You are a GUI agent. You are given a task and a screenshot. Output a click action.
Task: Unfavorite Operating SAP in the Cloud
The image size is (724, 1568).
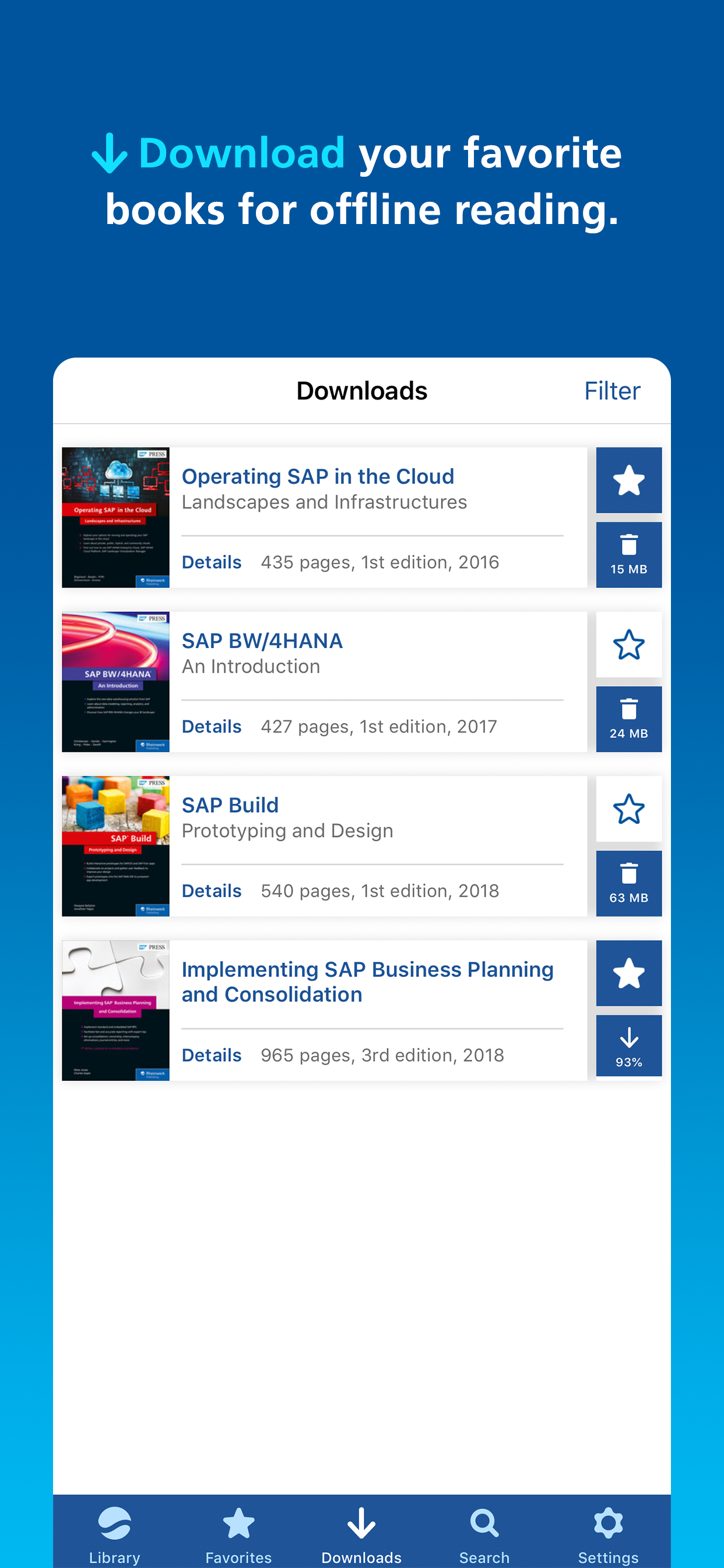pyautogui.click(x=628, y=480)
